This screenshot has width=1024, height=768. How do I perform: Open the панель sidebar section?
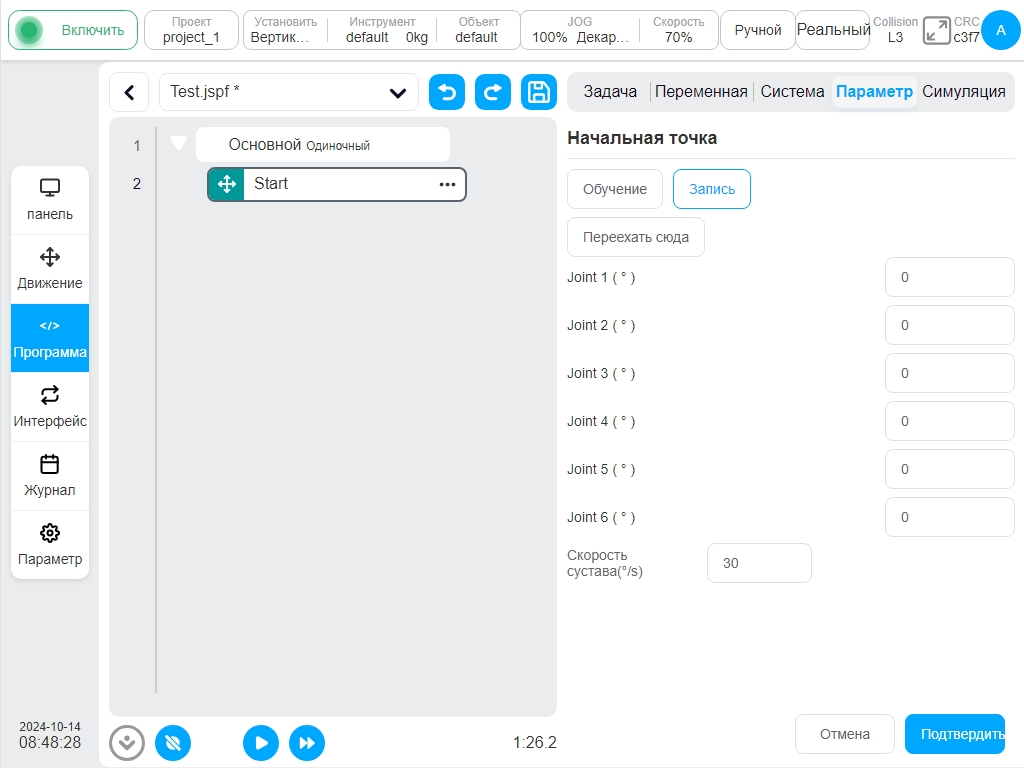(x=50, y=200)
